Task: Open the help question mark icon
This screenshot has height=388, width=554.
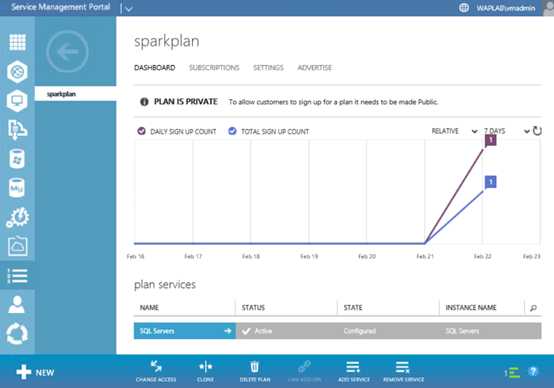Action: [x=533, y=371]
